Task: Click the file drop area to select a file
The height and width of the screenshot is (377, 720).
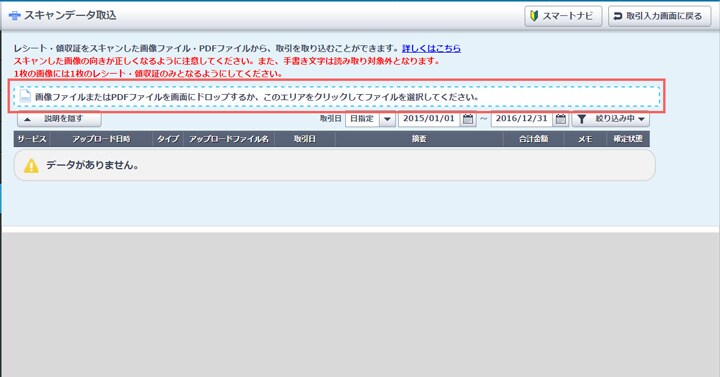Action: 337,96
